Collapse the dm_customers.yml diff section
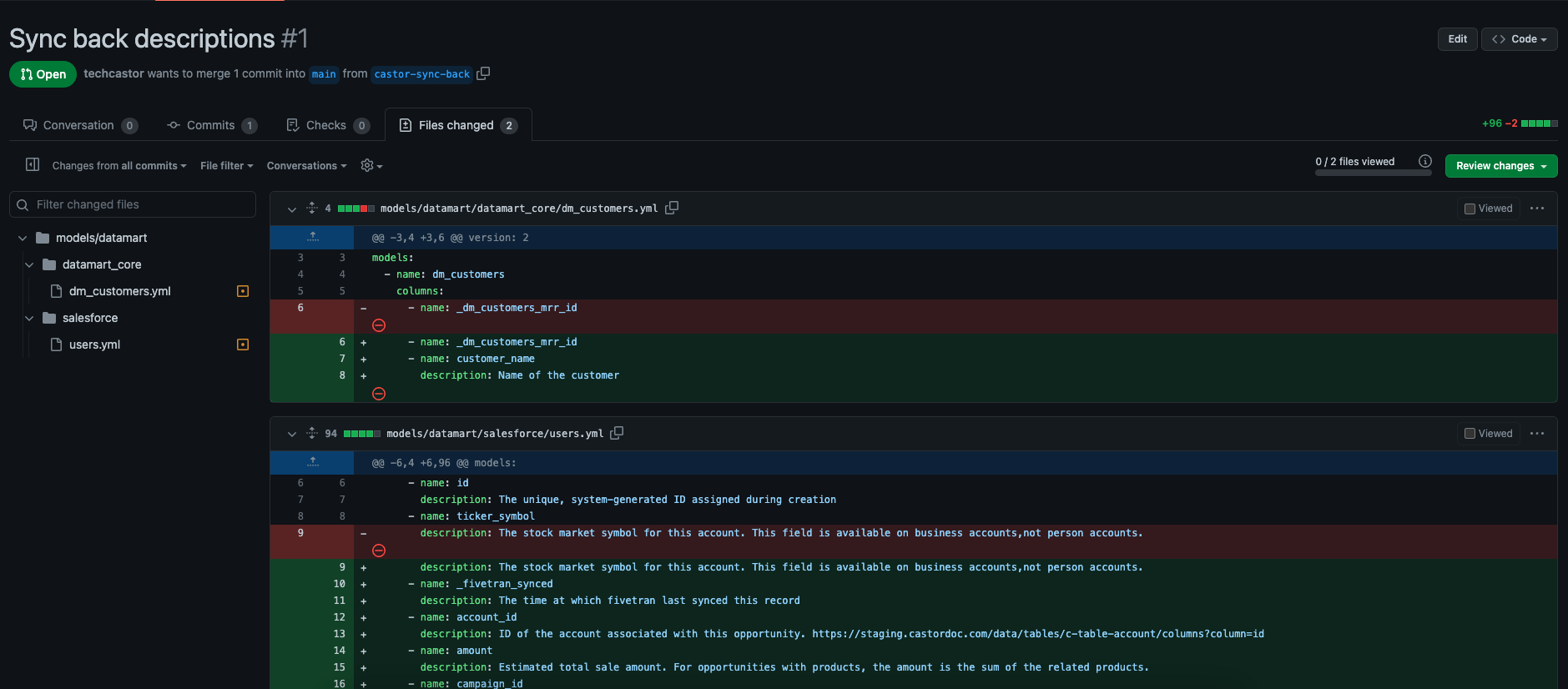The image size is (1568, 689). 292,209
